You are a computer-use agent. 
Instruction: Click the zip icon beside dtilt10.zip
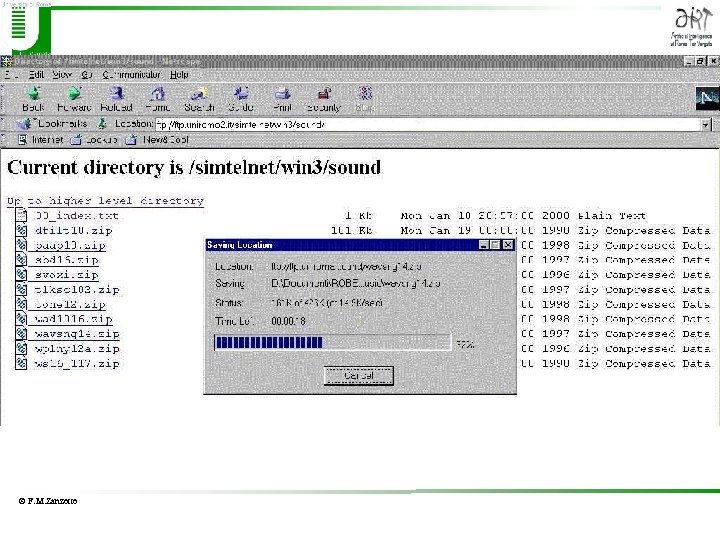pos(21,230)
